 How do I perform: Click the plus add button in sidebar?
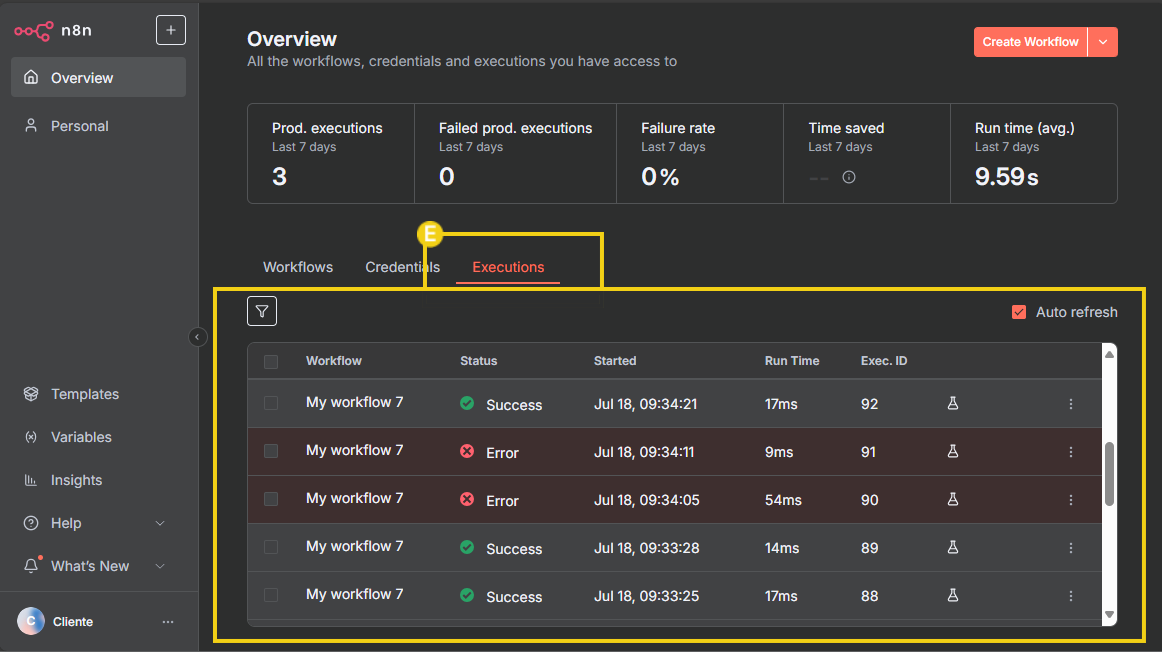(x=170, y=30)
